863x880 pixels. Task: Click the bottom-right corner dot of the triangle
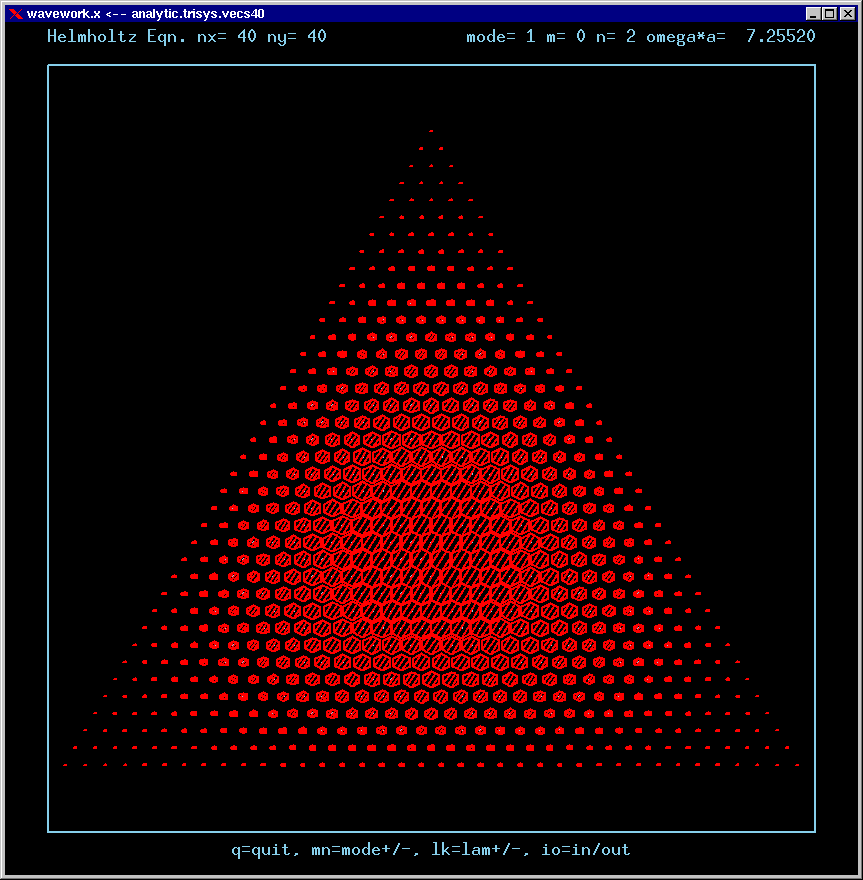(x=798, y=765)
